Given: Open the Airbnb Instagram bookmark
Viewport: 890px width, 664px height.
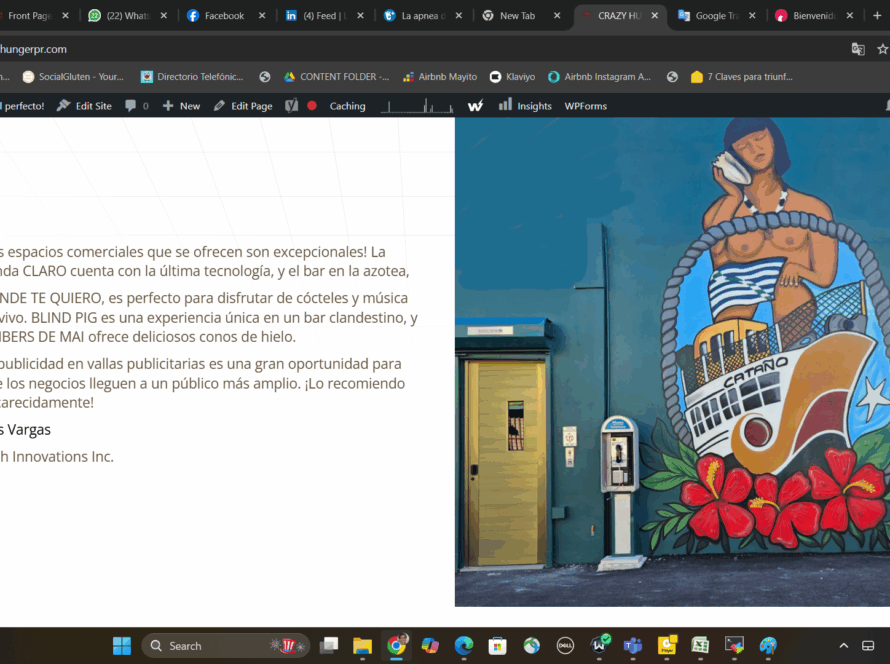Looking at the screenshot, I should [599, 77].
